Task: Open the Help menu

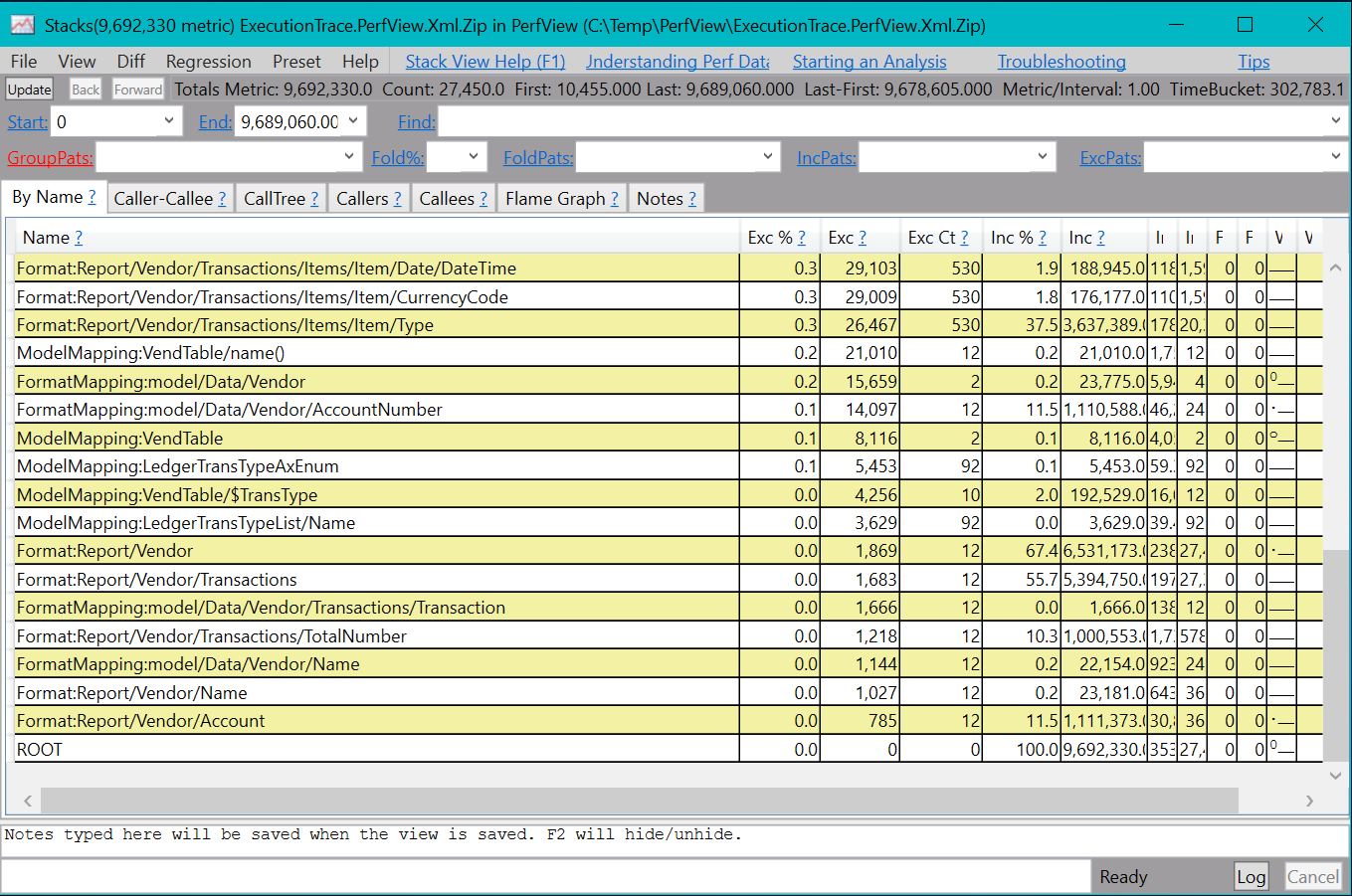Action: 360,62
